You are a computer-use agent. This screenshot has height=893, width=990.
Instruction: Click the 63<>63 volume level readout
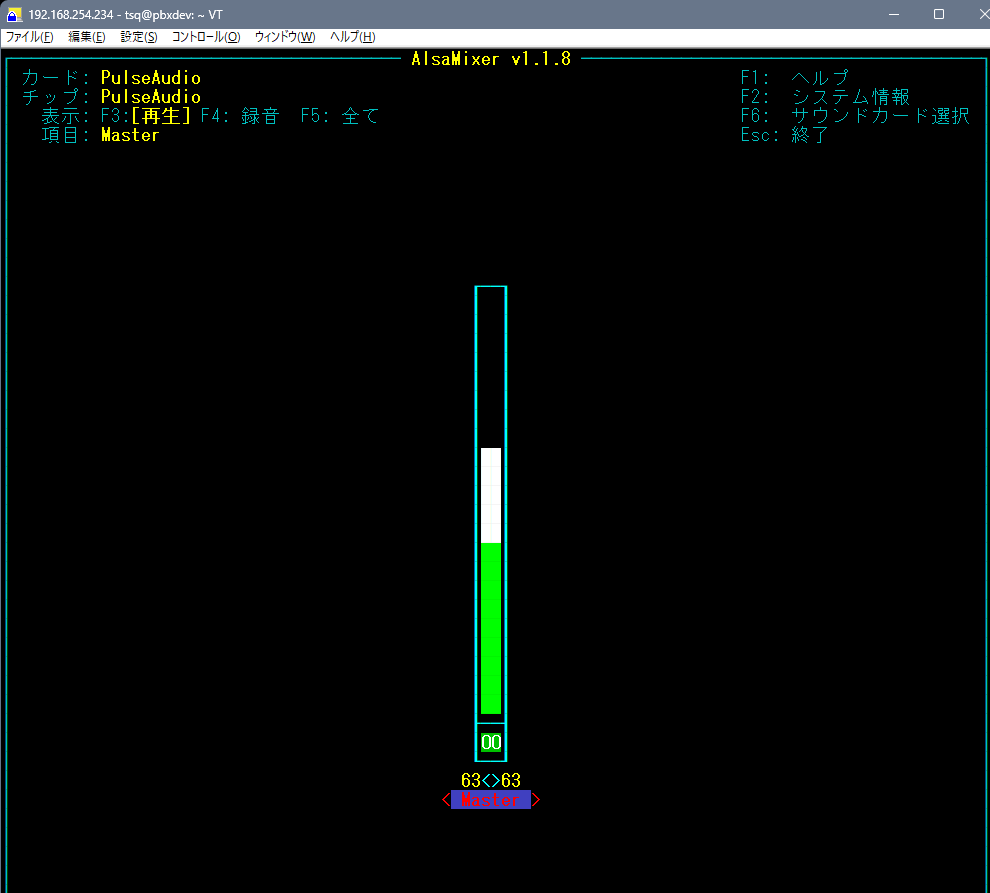(491, 781)
